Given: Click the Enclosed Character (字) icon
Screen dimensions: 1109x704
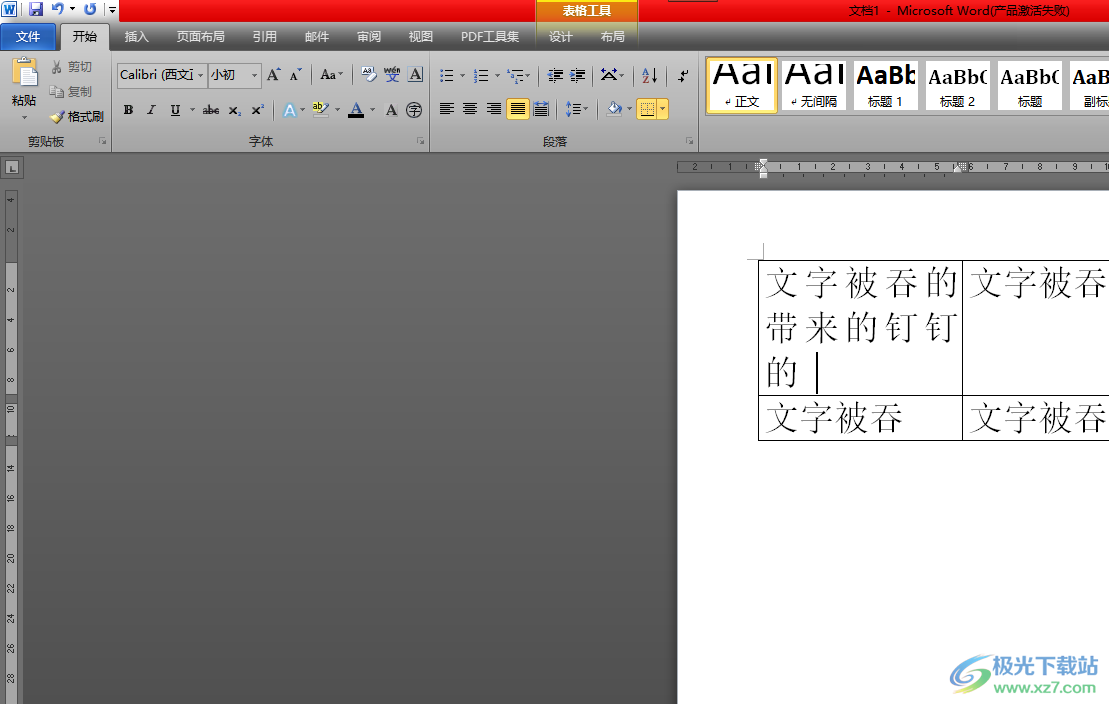Looking at the screenshot, I should [414, 110].
